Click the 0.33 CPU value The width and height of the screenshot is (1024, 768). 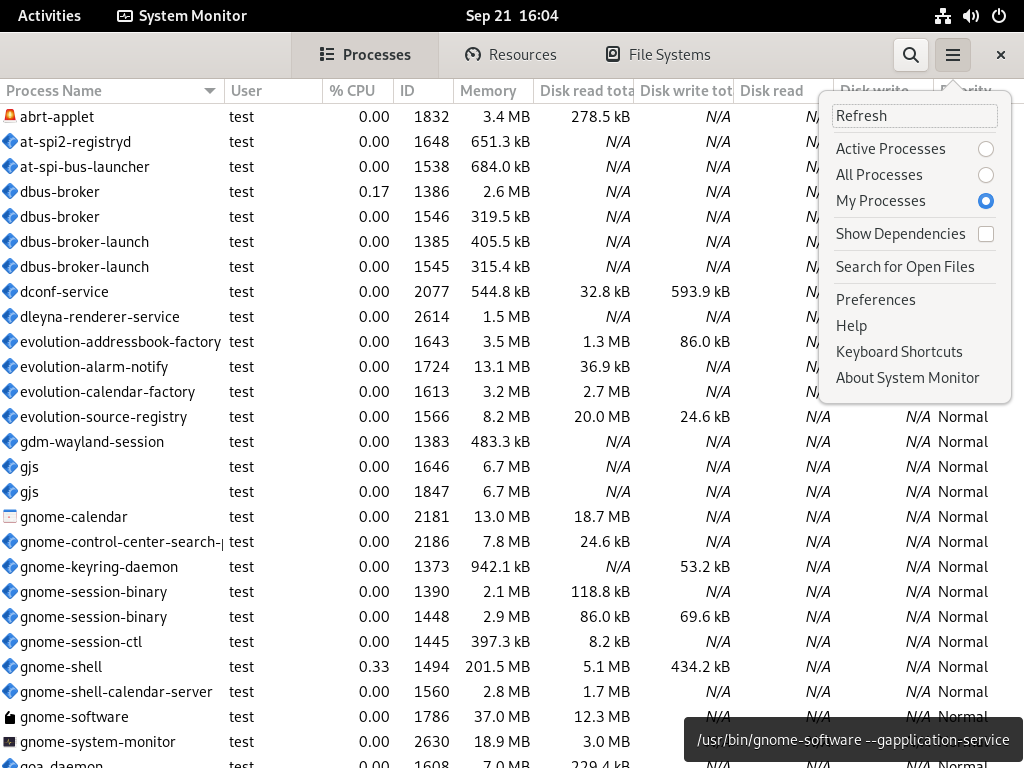click(x=374, y=667)
